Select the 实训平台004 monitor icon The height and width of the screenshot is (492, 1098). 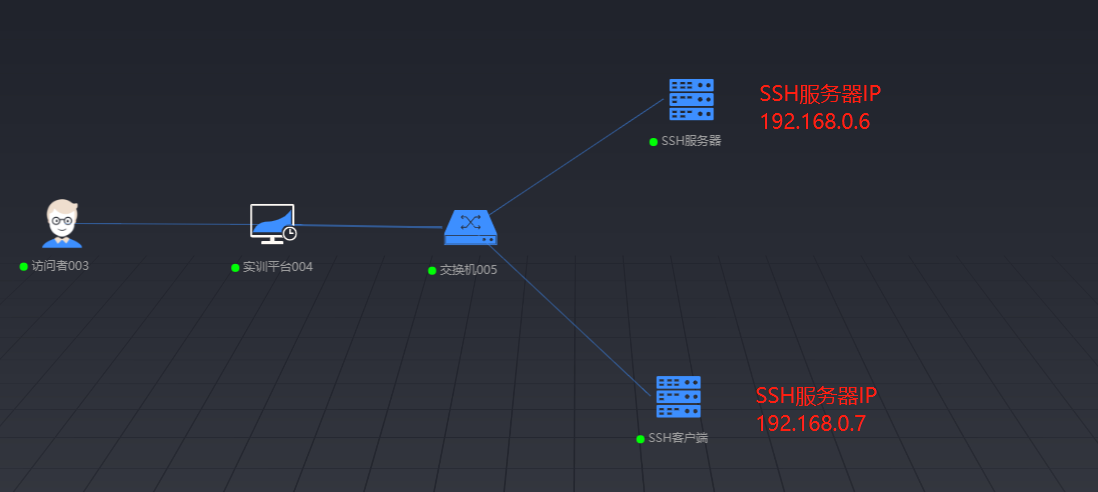(272, 223)
